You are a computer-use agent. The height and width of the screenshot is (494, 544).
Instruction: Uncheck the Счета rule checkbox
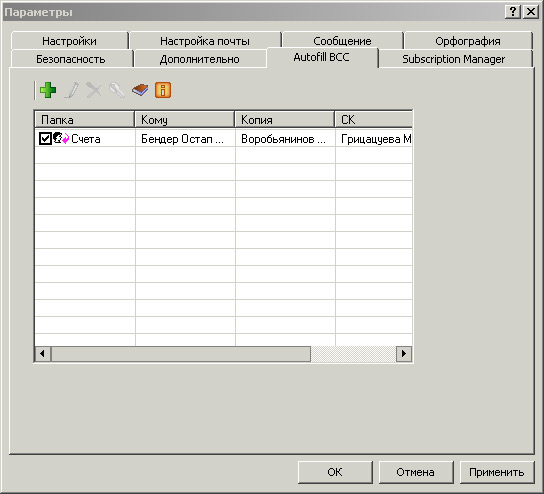pos(45,138)
